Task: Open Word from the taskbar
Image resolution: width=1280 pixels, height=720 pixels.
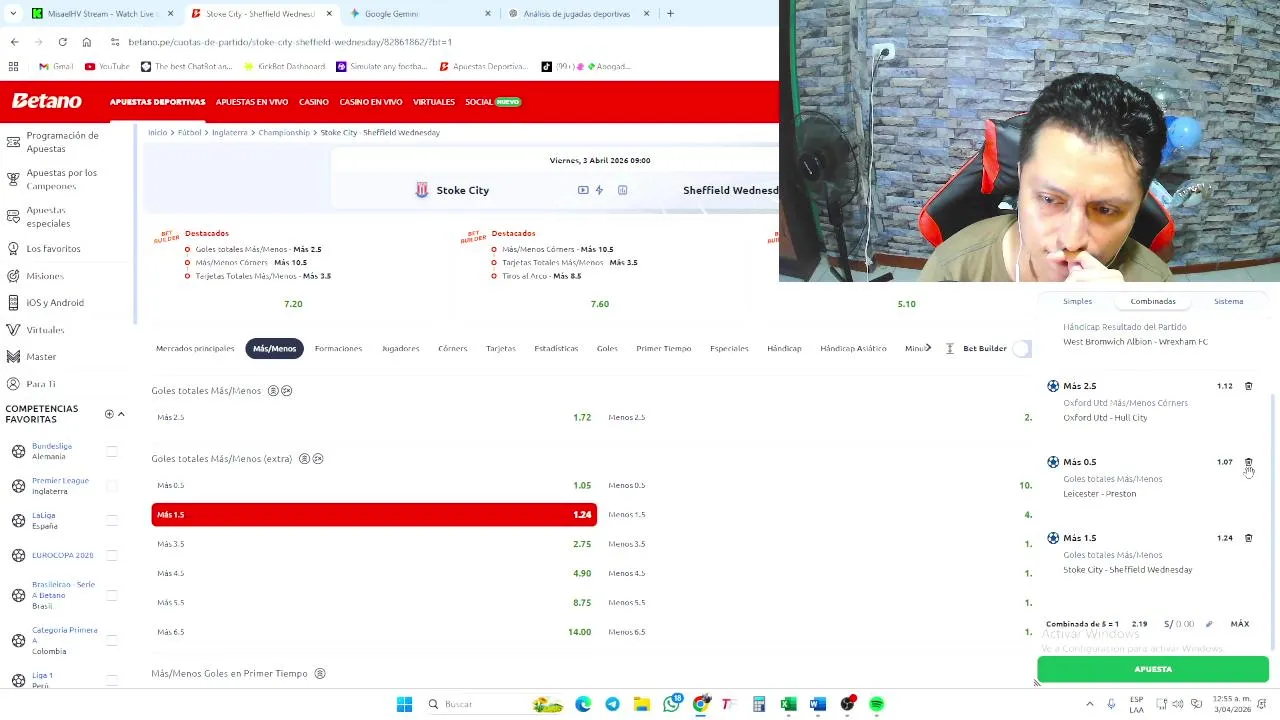Action: [817, 704]
